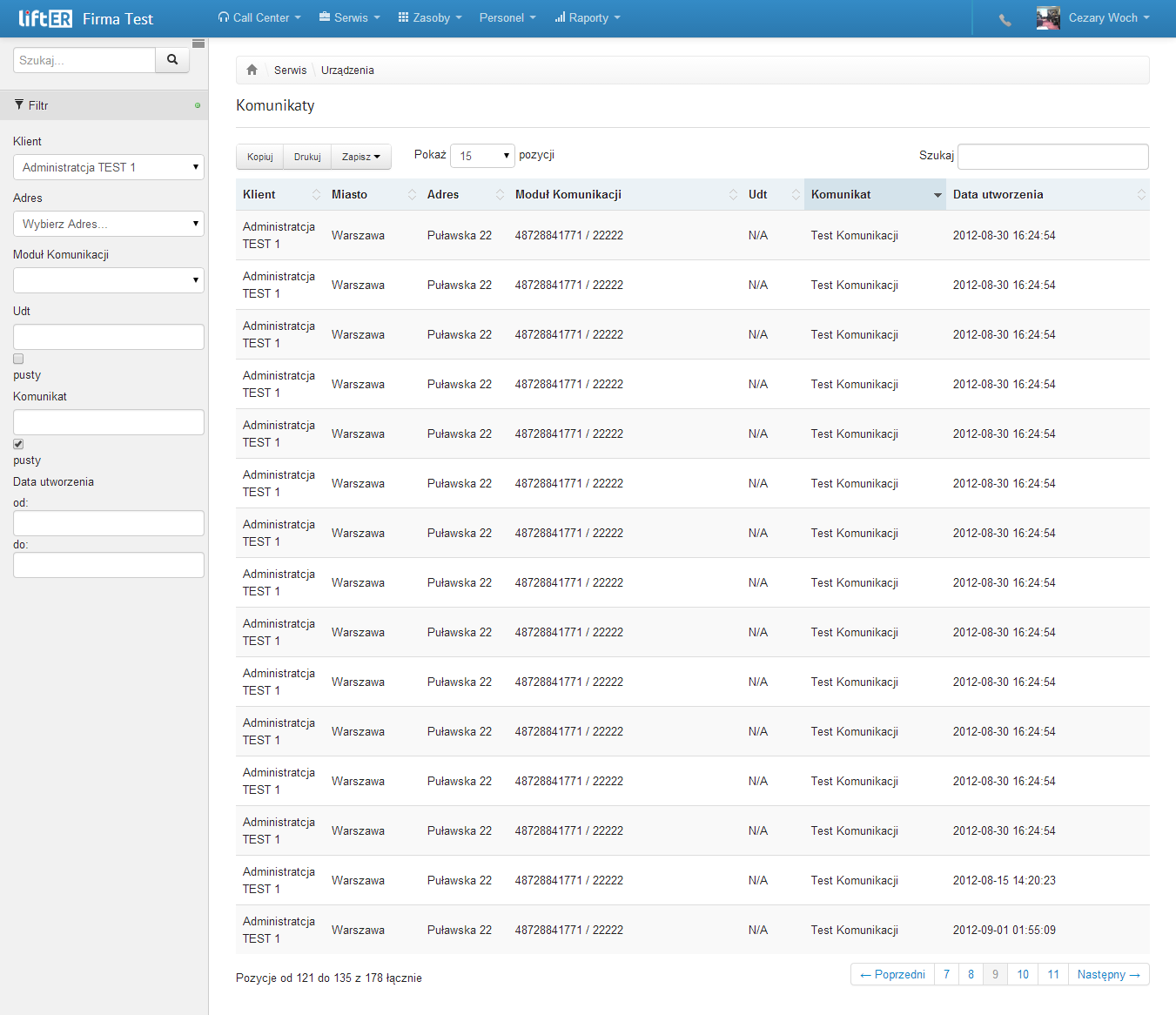The width and height of the screenshot is (1176, 1015).
Task: Click the Data utworzenia od date field
Action: [x=109, y=523]
